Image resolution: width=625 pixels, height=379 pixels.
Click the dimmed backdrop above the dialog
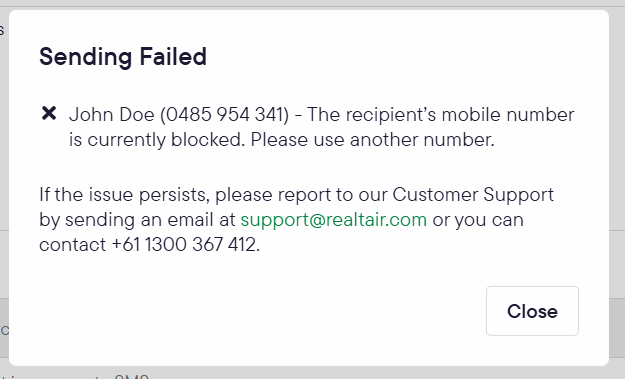(312, 4)
